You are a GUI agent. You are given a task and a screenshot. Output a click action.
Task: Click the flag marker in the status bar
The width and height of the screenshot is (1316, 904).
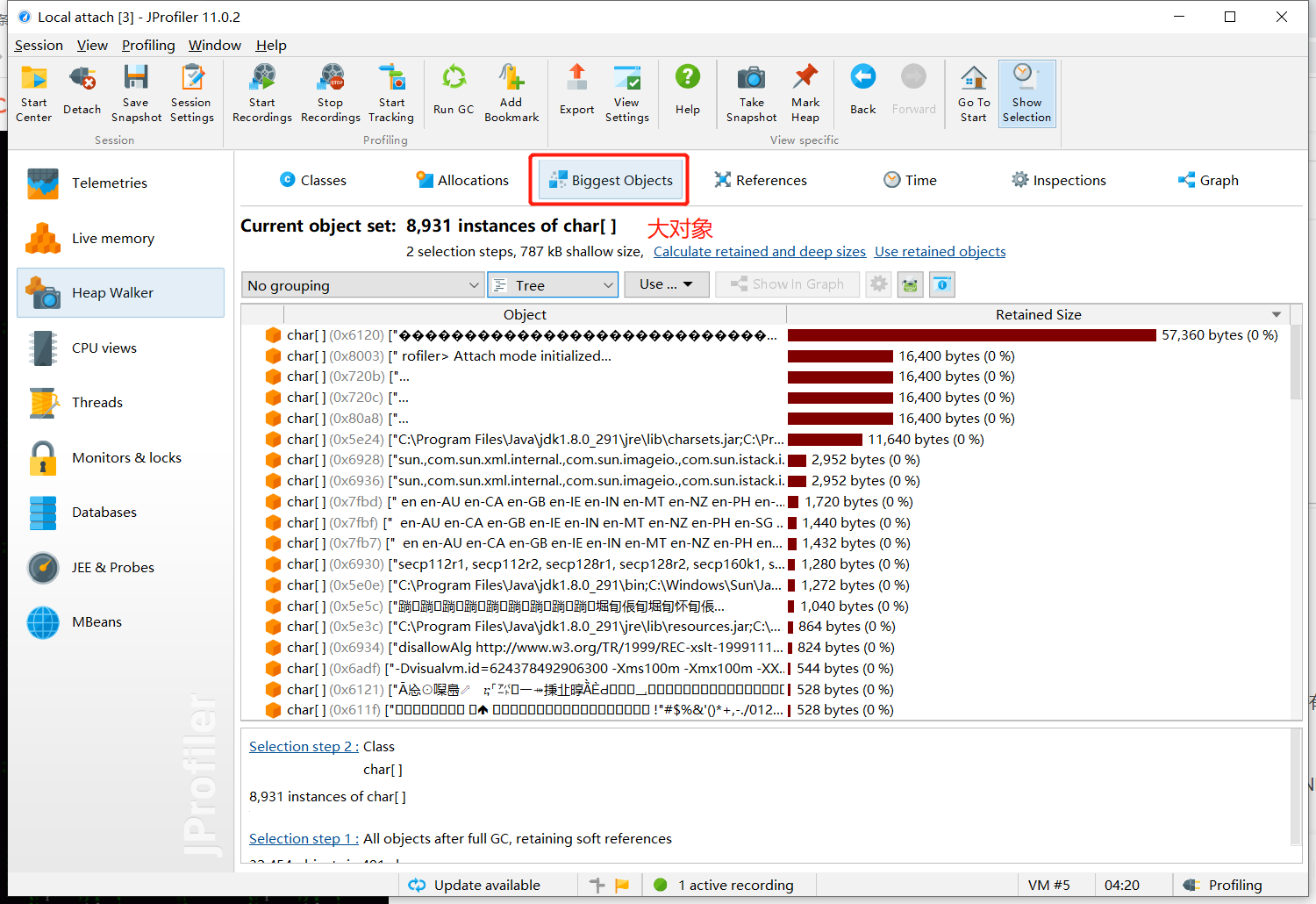[x=623, y=885]
